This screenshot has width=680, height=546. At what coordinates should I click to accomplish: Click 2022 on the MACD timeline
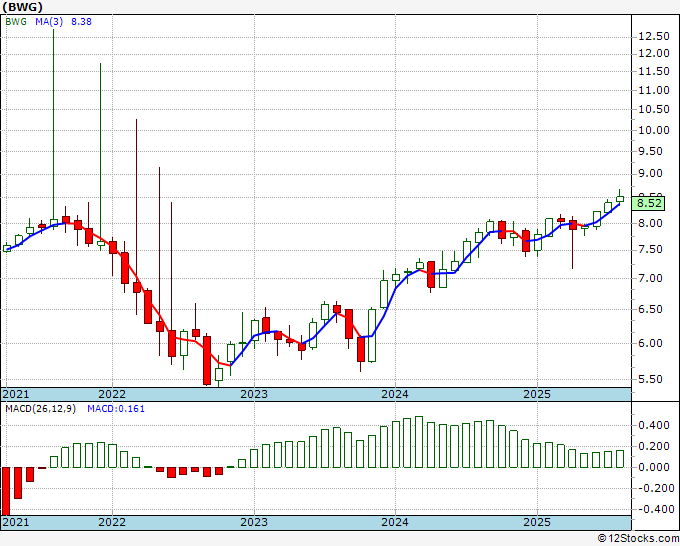tap(112, 522)
